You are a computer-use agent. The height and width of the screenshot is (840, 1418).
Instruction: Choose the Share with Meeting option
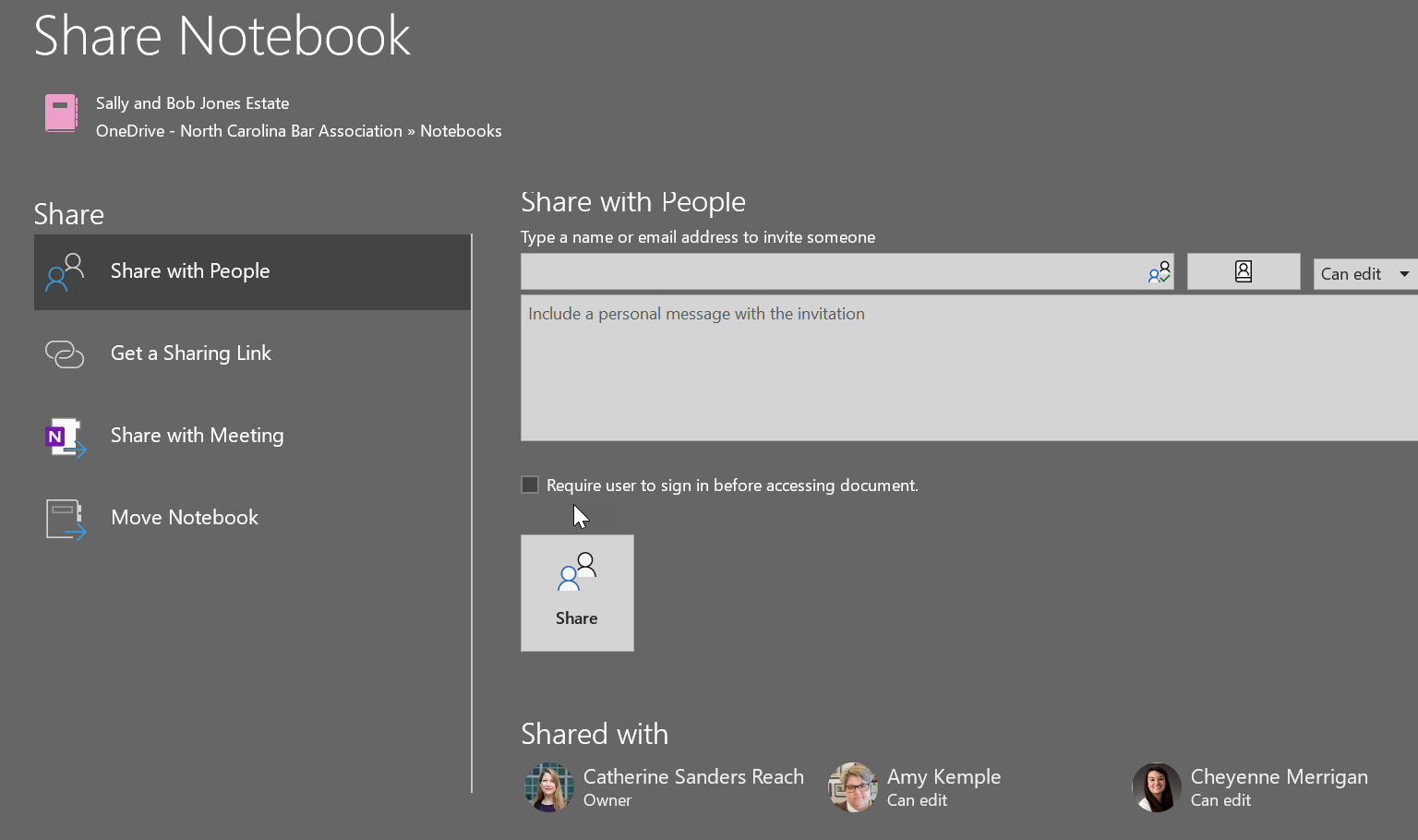click(x=197, y=436)
